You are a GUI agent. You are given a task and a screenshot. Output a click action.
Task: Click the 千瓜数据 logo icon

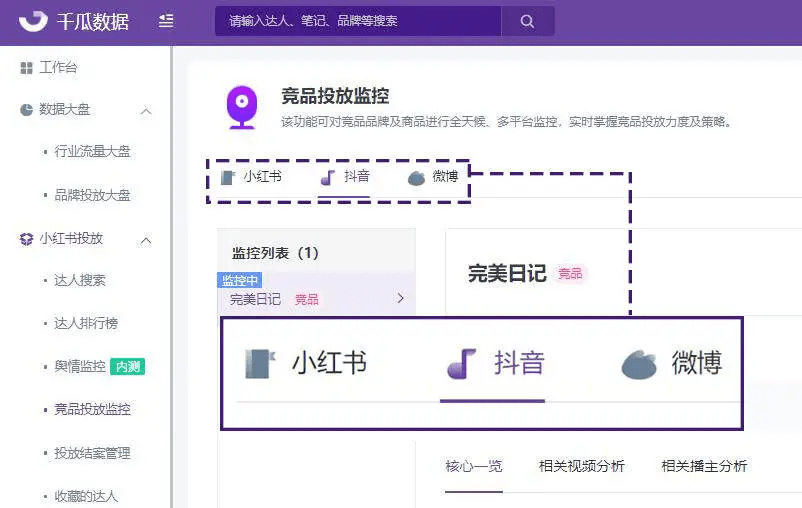tap(33, 21)
